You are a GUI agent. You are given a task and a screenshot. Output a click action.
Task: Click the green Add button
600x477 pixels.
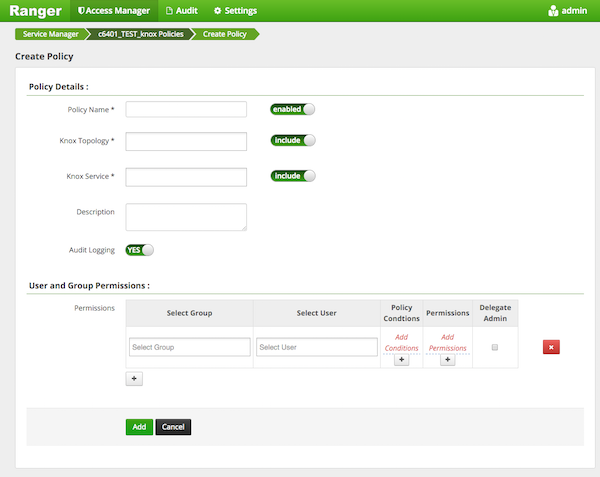click(x=139, y=427)
